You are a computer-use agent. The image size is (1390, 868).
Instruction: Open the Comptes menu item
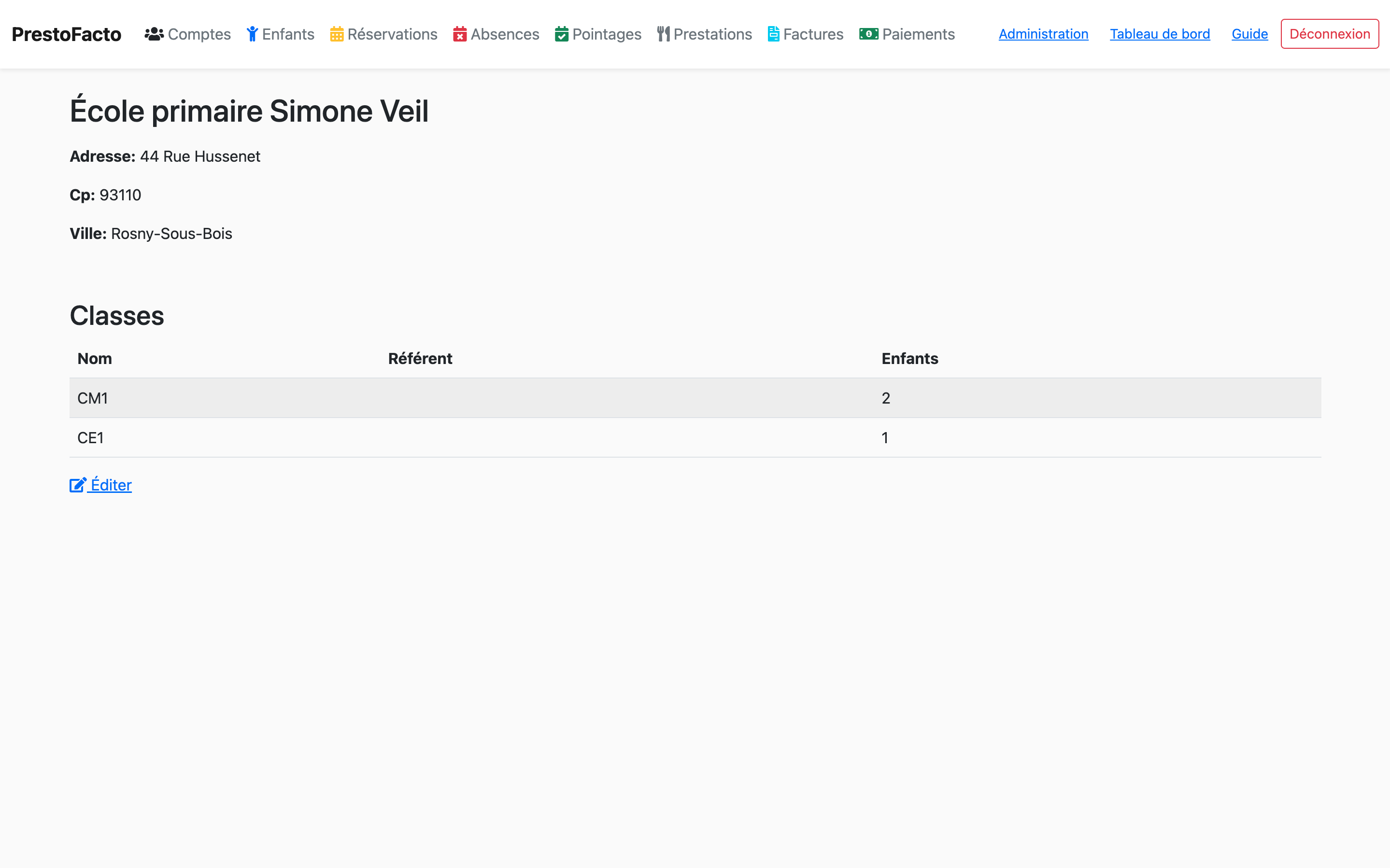pyautogui.click(x=199, y=34)
